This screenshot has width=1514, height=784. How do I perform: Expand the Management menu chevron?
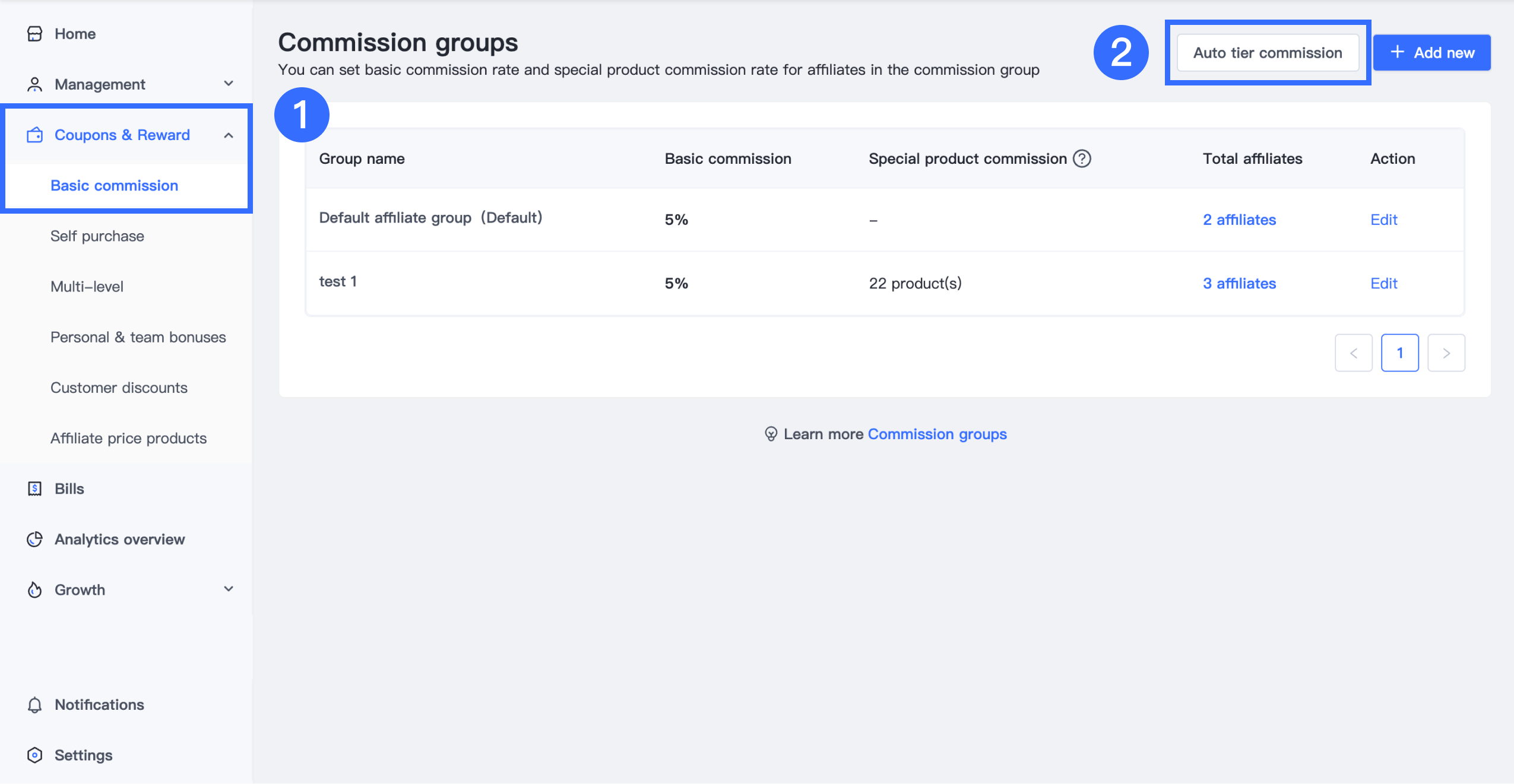[x=229, y=84]
